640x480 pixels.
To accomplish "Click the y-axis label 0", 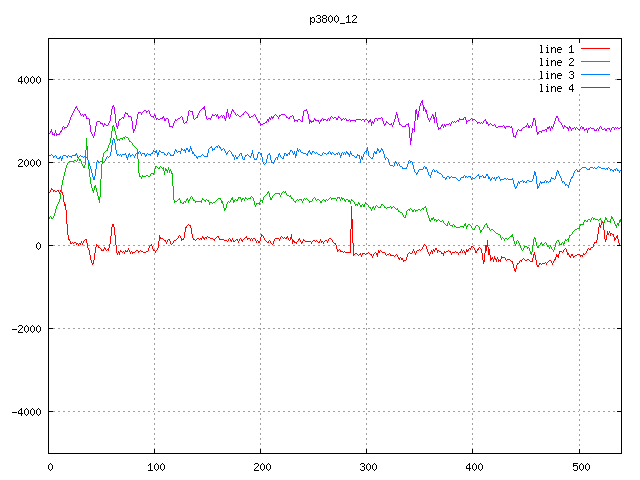I will pyautogui.click(x=38, y=246).
